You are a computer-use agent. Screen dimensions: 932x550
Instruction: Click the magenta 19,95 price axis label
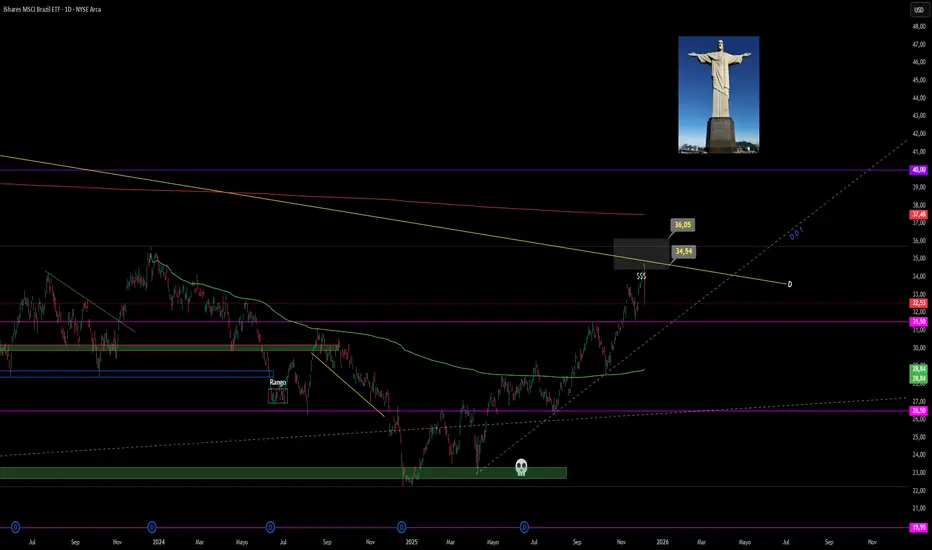coord(918,527)
